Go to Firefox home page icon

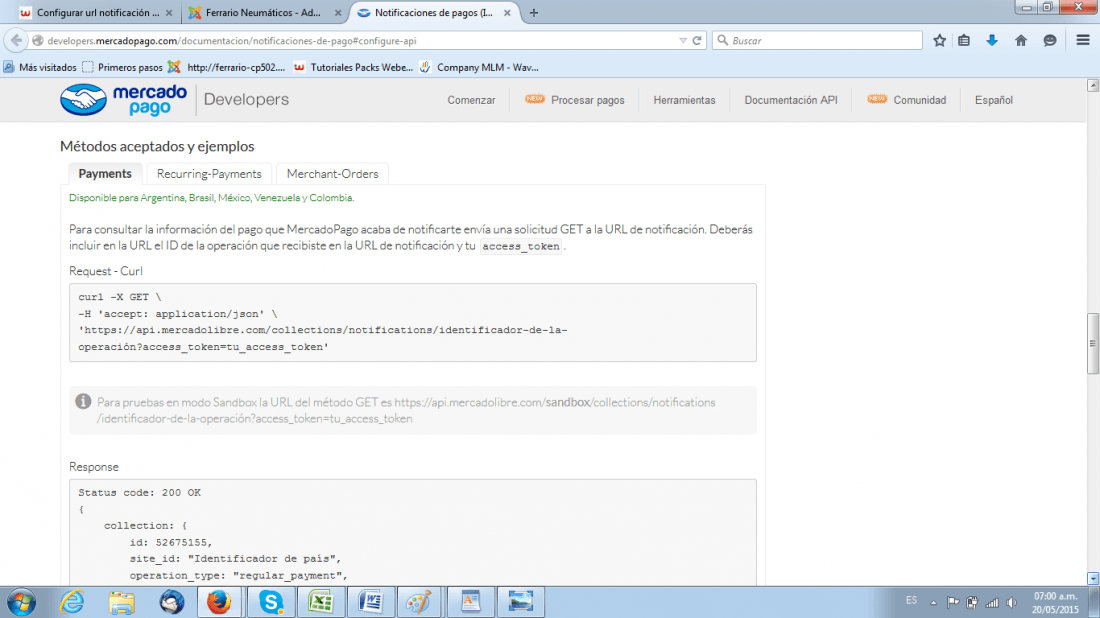pyautogui.click(x=1021, y=41)
